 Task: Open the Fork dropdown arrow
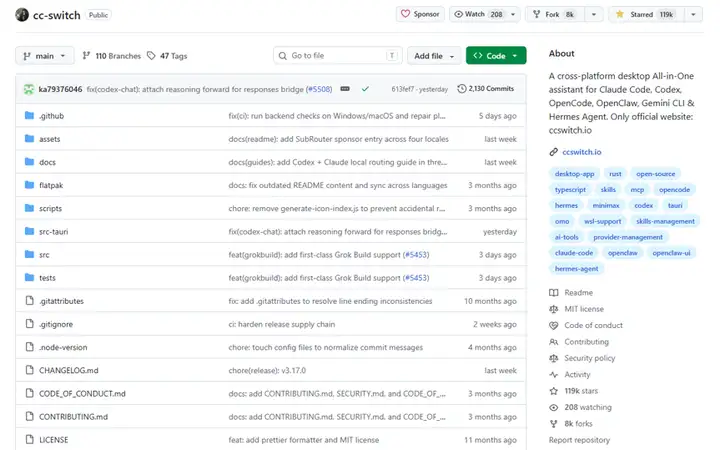pyautogui.click(x=594, y=14)
